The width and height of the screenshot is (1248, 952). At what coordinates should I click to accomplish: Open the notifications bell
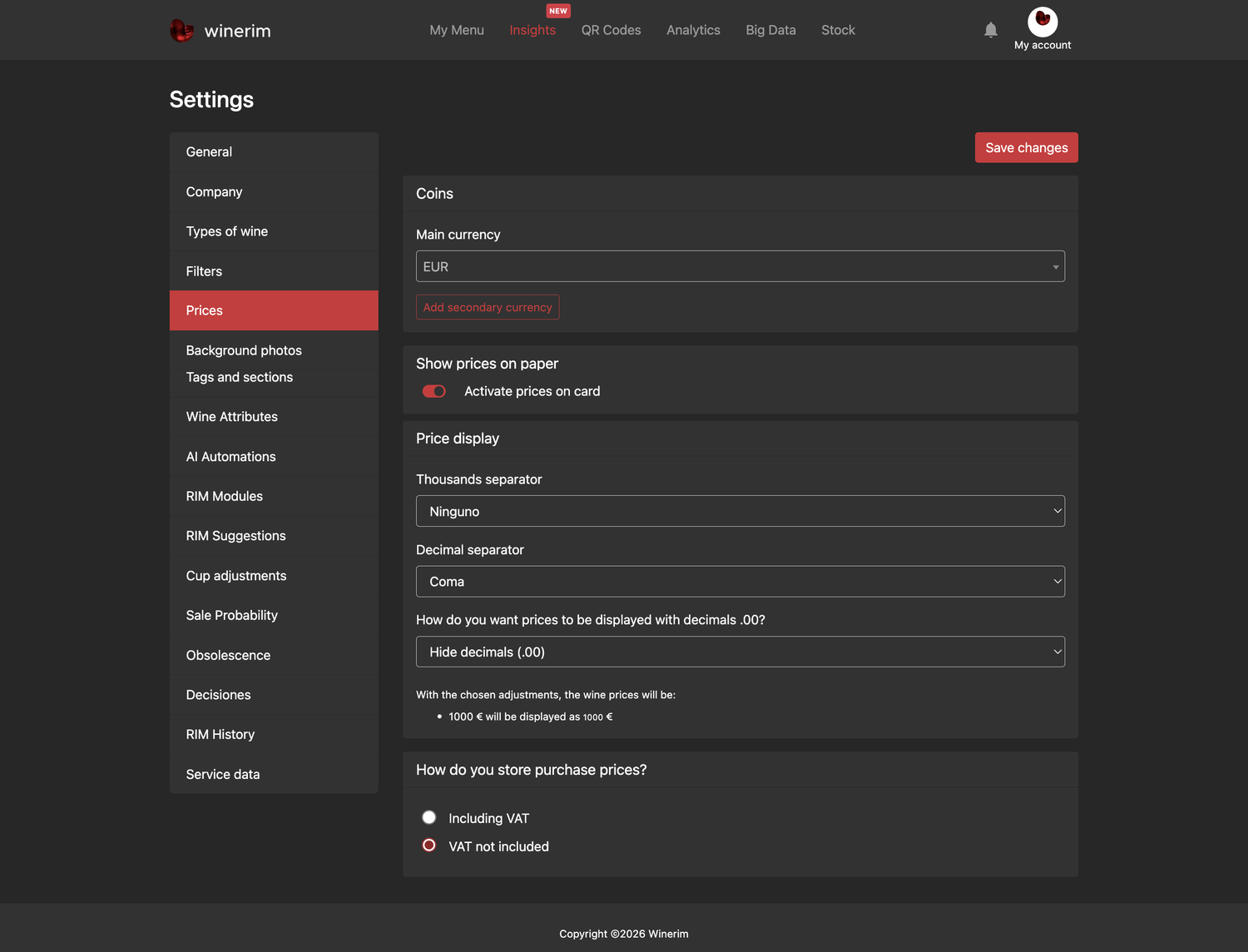click(990, 30)
